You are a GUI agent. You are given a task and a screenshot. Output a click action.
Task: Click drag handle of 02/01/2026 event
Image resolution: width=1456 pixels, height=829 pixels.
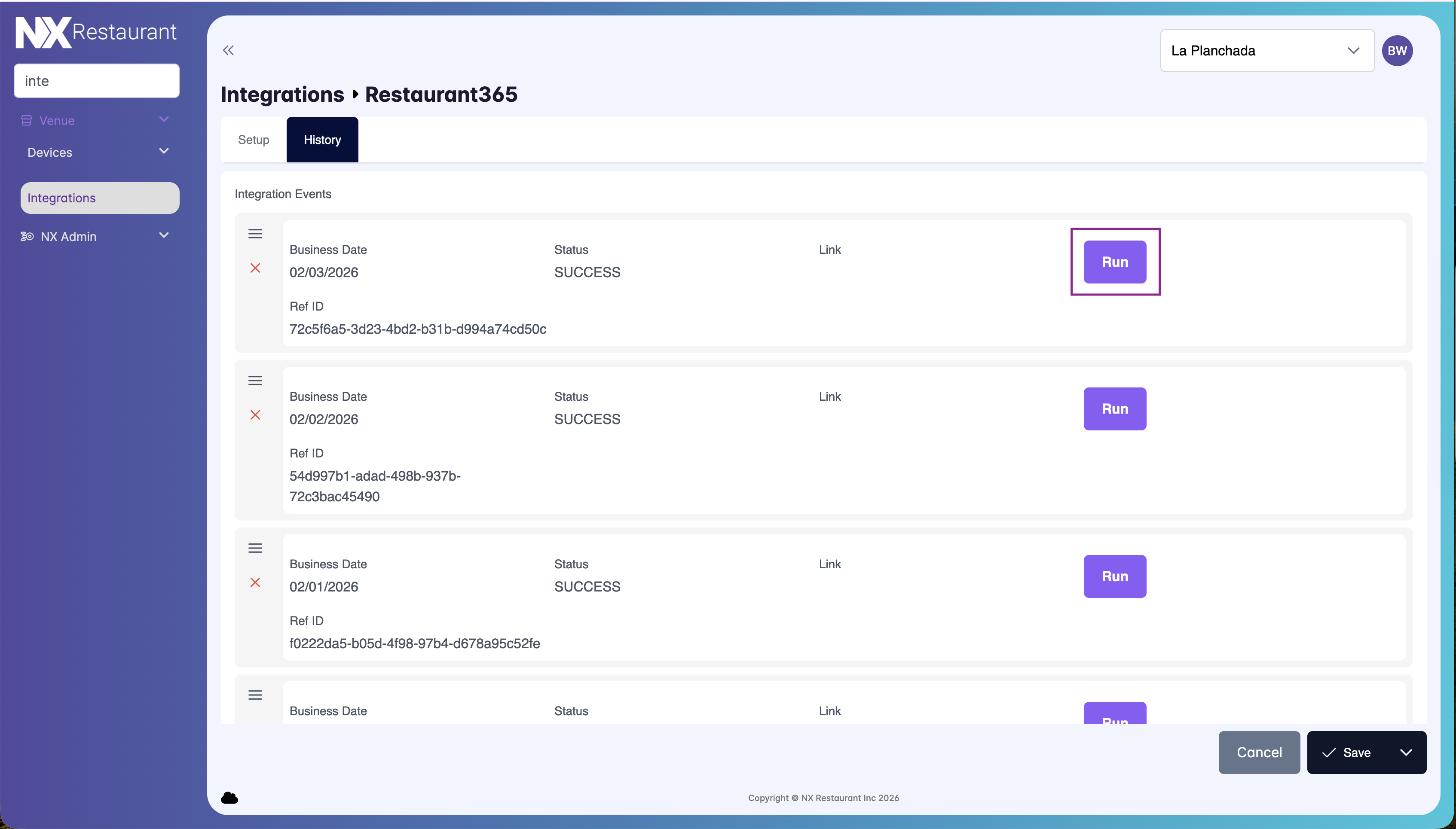pos(255,549)
